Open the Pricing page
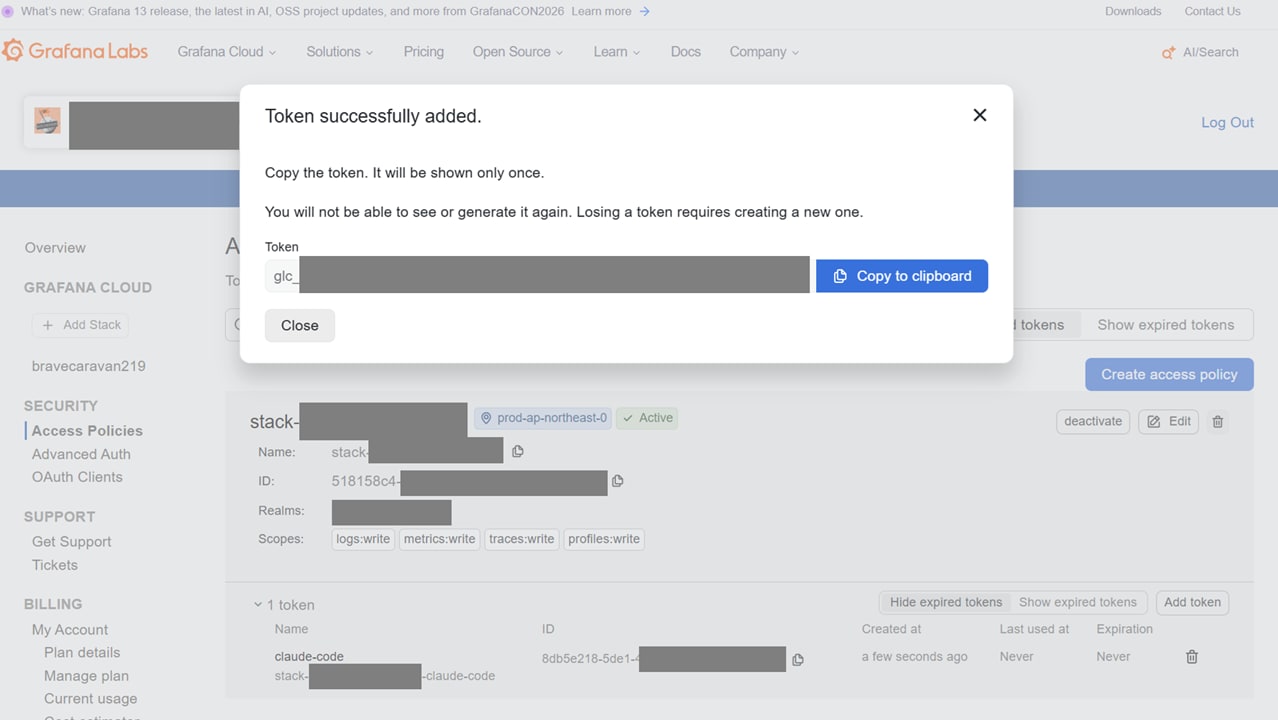The width and height of the screenshot is (1278, 720). (424, 52)
